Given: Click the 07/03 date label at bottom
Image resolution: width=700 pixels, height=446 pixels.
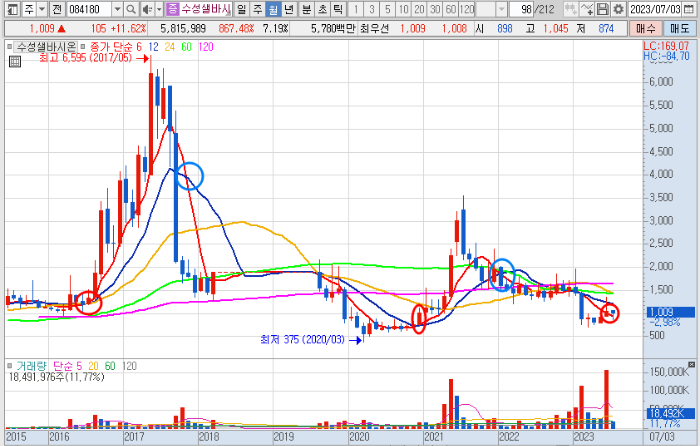Looking at the screenshot, I should click(x=662, y=436).
